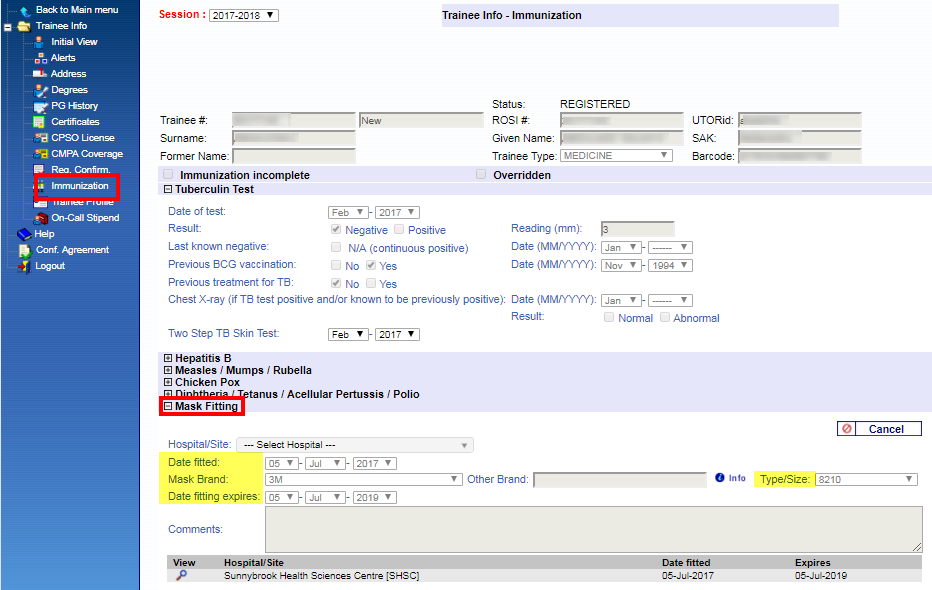Click the magnifier View icon for Sunnybrook
Screen dimensions: 932x590
click(181, 576)
